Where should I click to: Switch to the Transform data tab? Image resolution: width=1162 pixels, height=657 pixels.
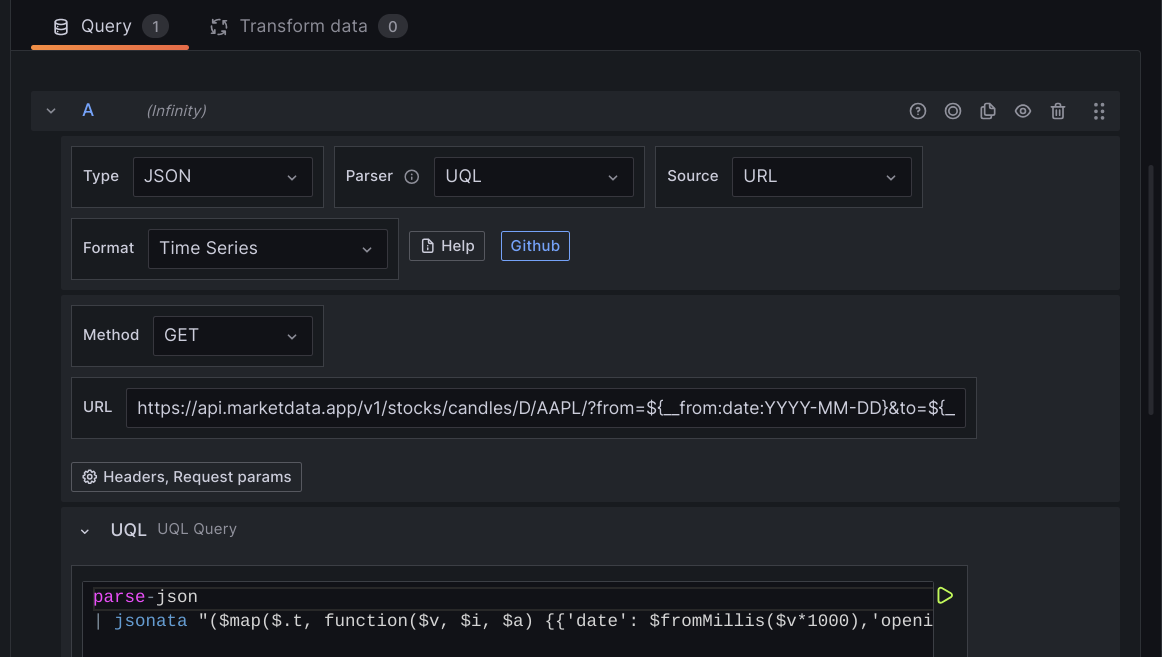coord(308,27)
